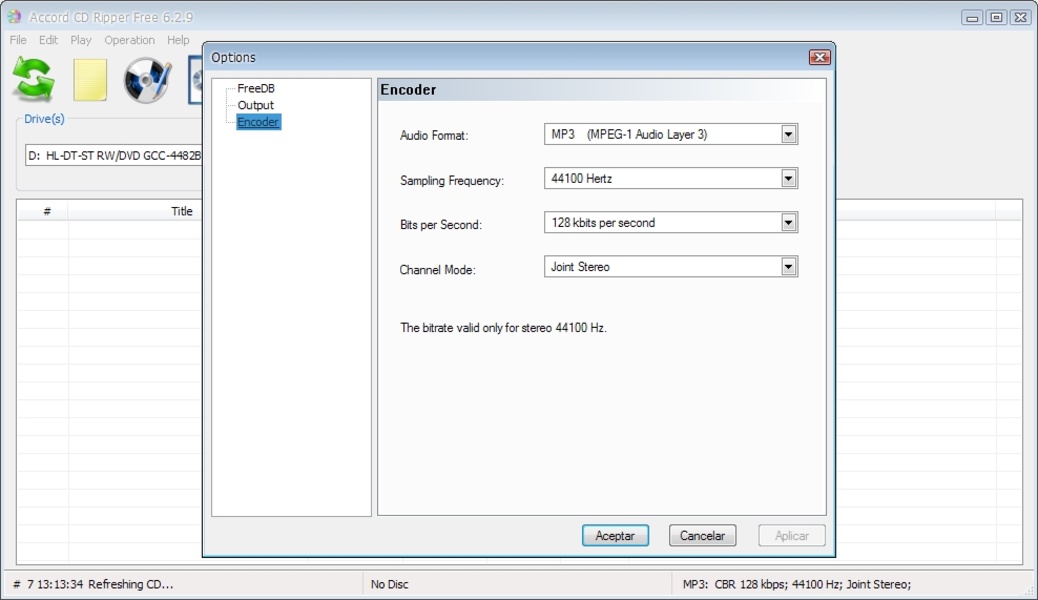The width and height of the screenshot is (1038, 600).
Task: Select FreeDB in the options tree
Action: point(256,88)
